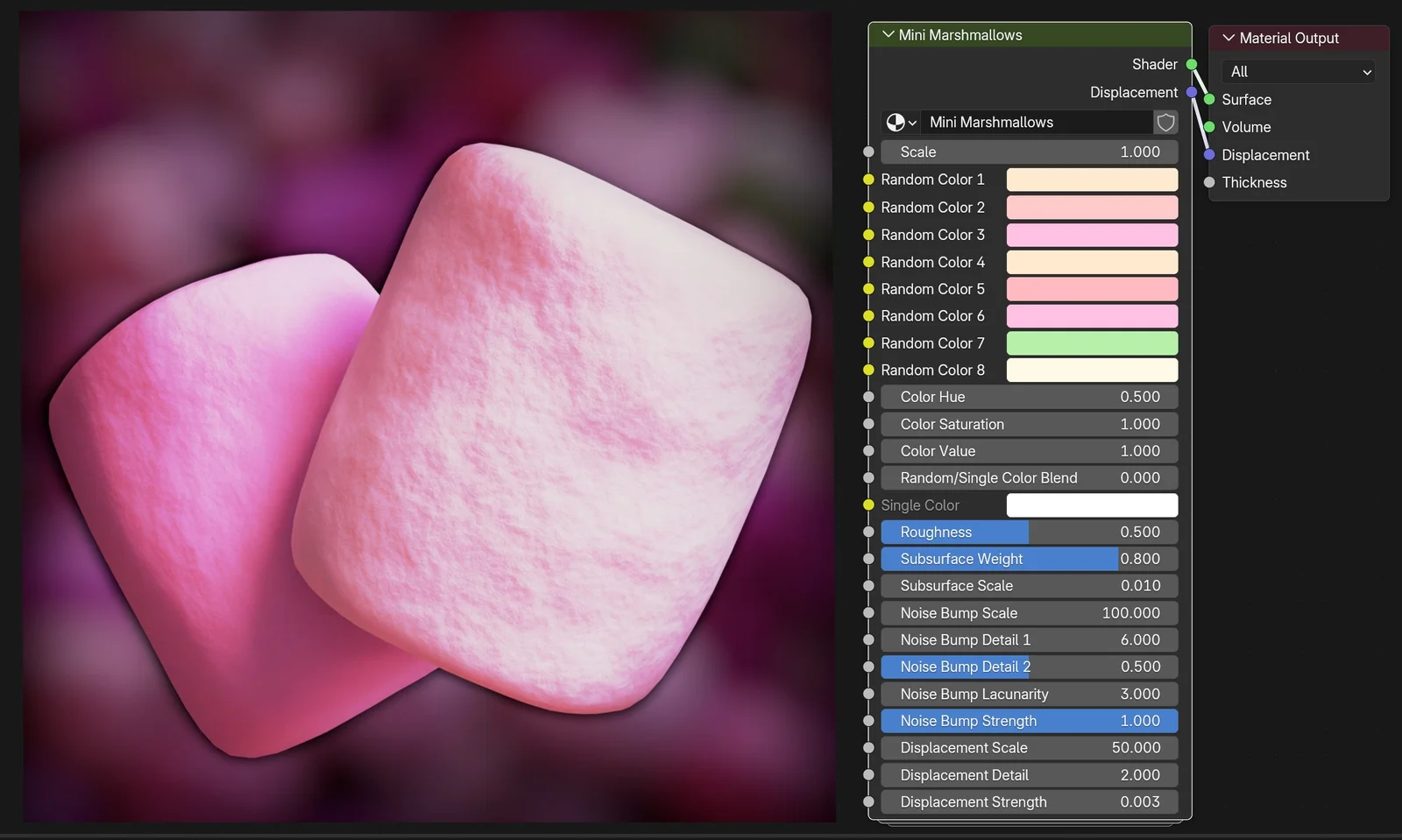This screenshot has width=1402, height=840.
Task: Click the Subsurface Weight slider
Action: pos(1030,559)
